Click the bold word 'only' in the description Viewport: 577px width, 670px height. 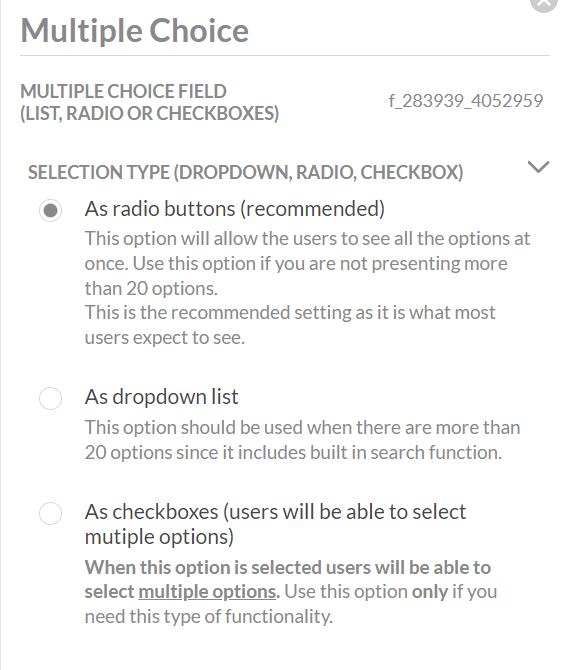click(x=430, y=592)
